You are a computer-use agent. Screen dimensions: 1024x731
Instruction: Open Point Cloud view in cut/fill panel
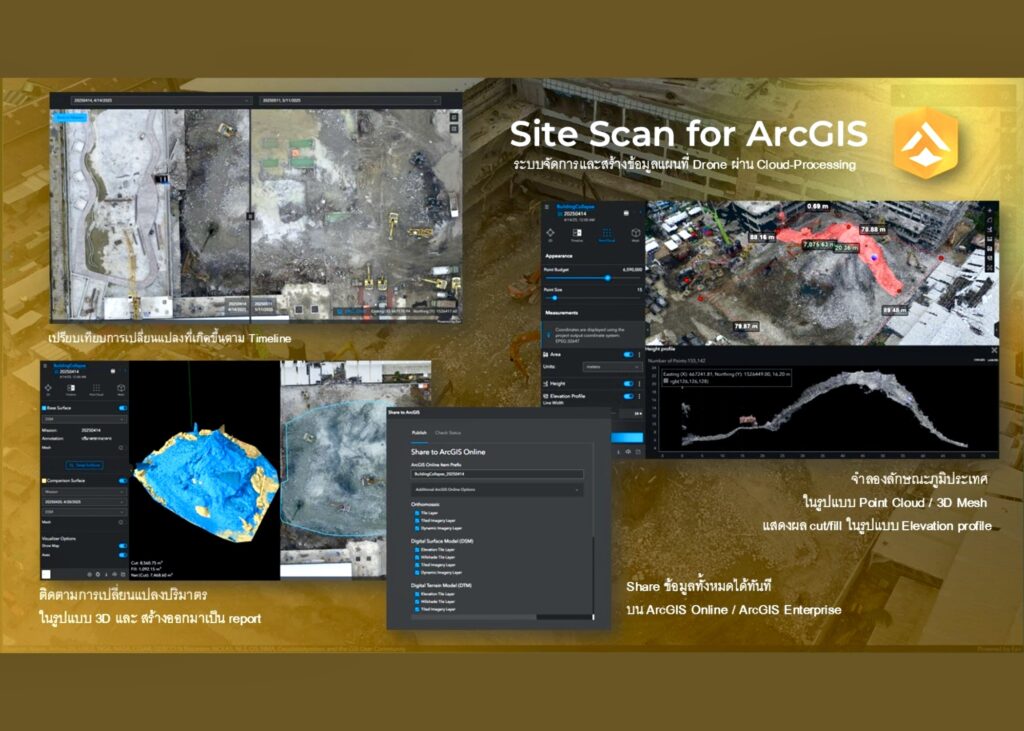(x=96, y=389)
